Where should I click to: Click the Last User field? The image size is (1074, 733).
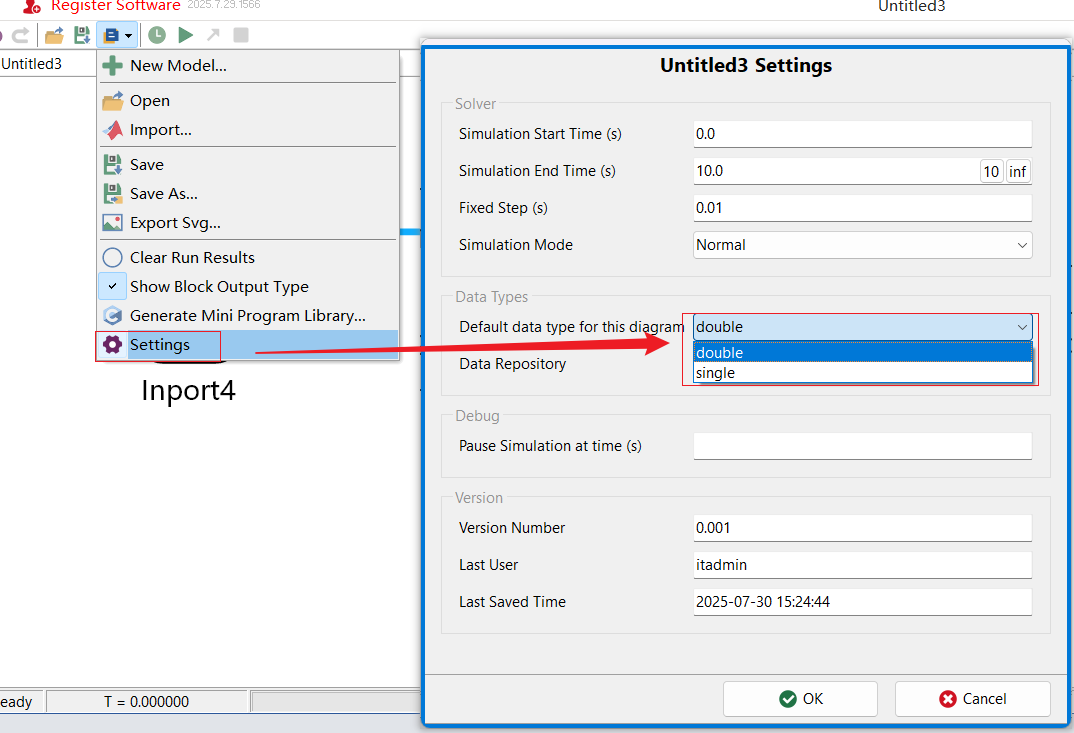point(862,565)
